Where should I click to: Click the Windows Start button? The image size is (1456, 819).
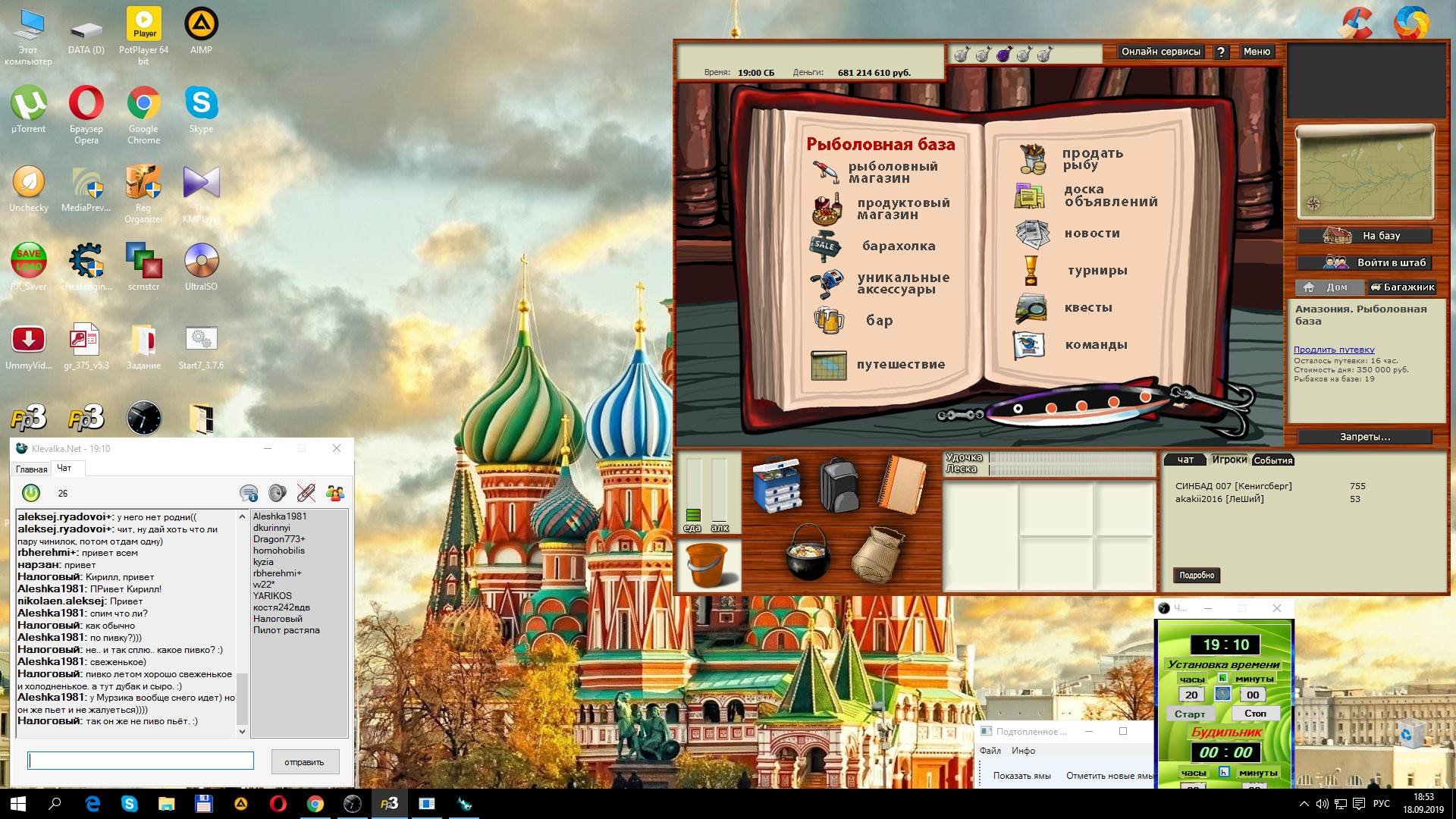click(x=18, y=804)
